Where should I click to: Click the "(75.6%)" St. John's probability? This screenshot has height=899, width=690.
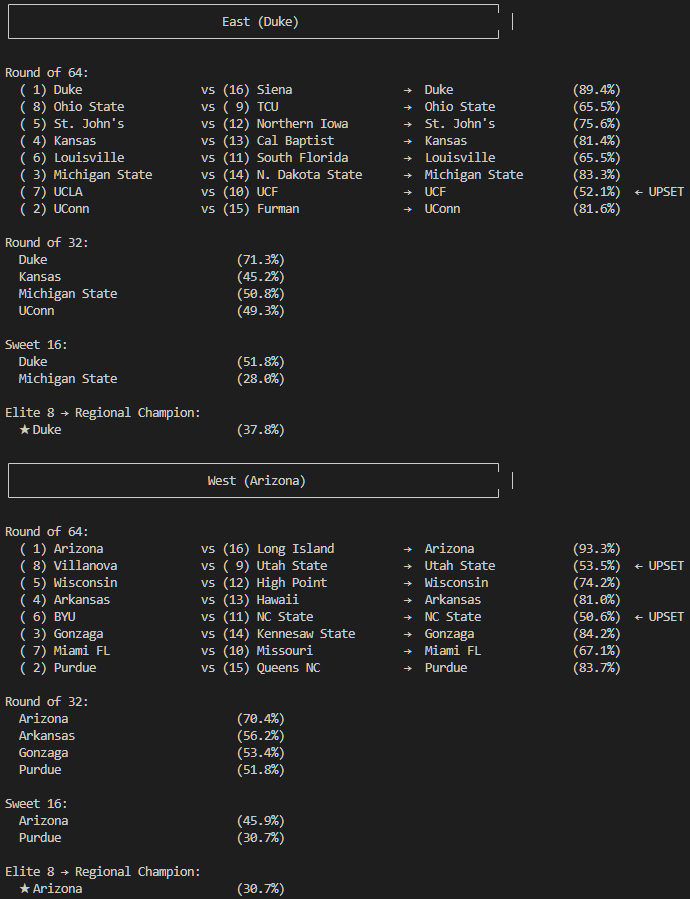click(597, 124)
